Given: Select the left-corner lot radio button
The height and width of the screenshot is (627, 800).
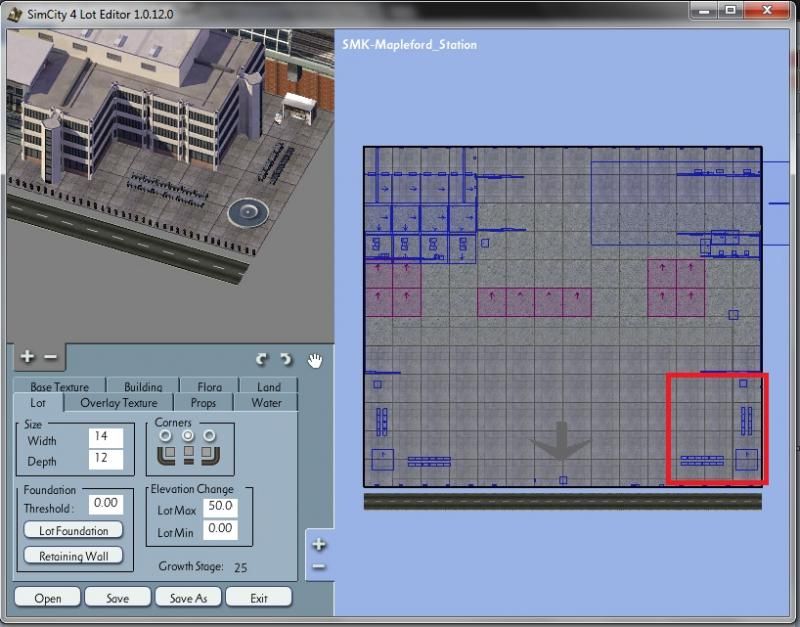Looking at the screenshot, I should pos(166,436).
